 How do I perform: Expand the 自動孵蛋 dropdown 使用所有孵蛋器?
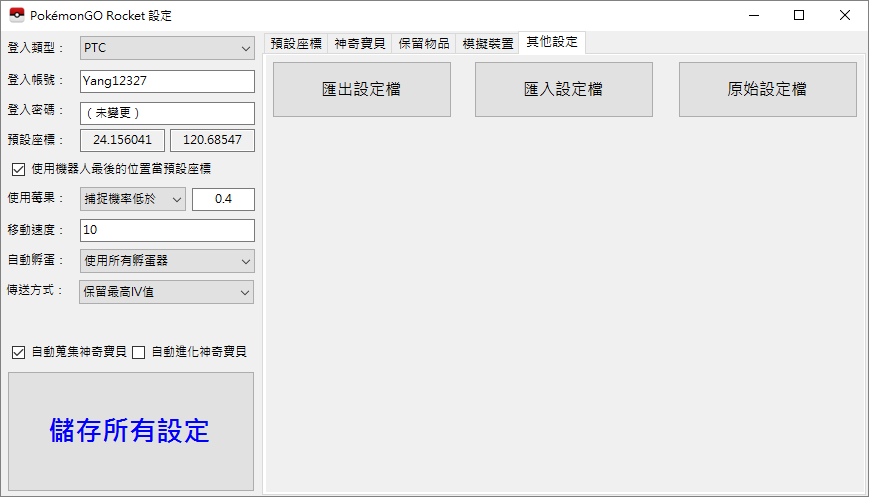167,261
